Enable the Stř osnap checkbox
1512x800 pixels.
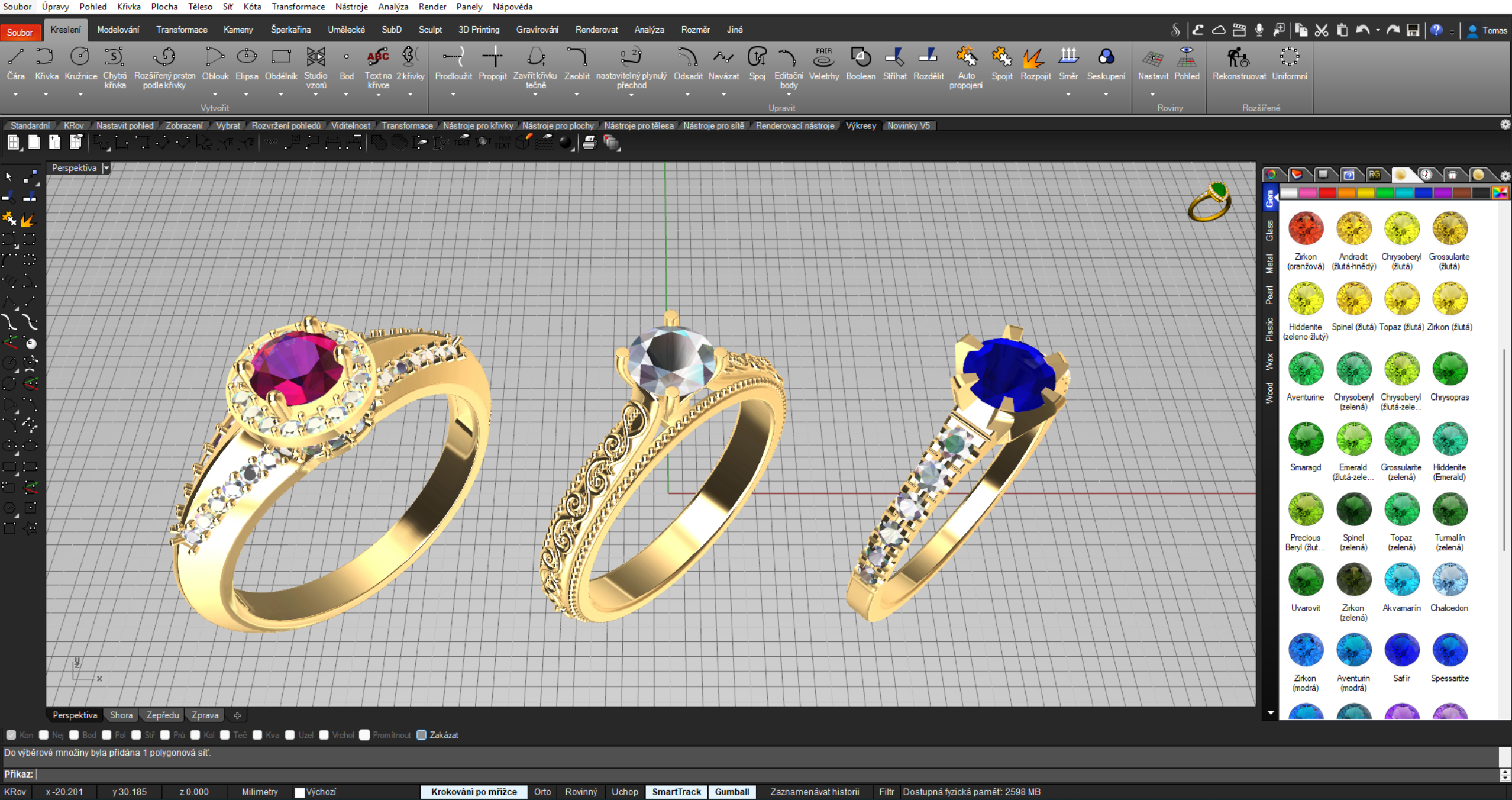coord(136,735)
